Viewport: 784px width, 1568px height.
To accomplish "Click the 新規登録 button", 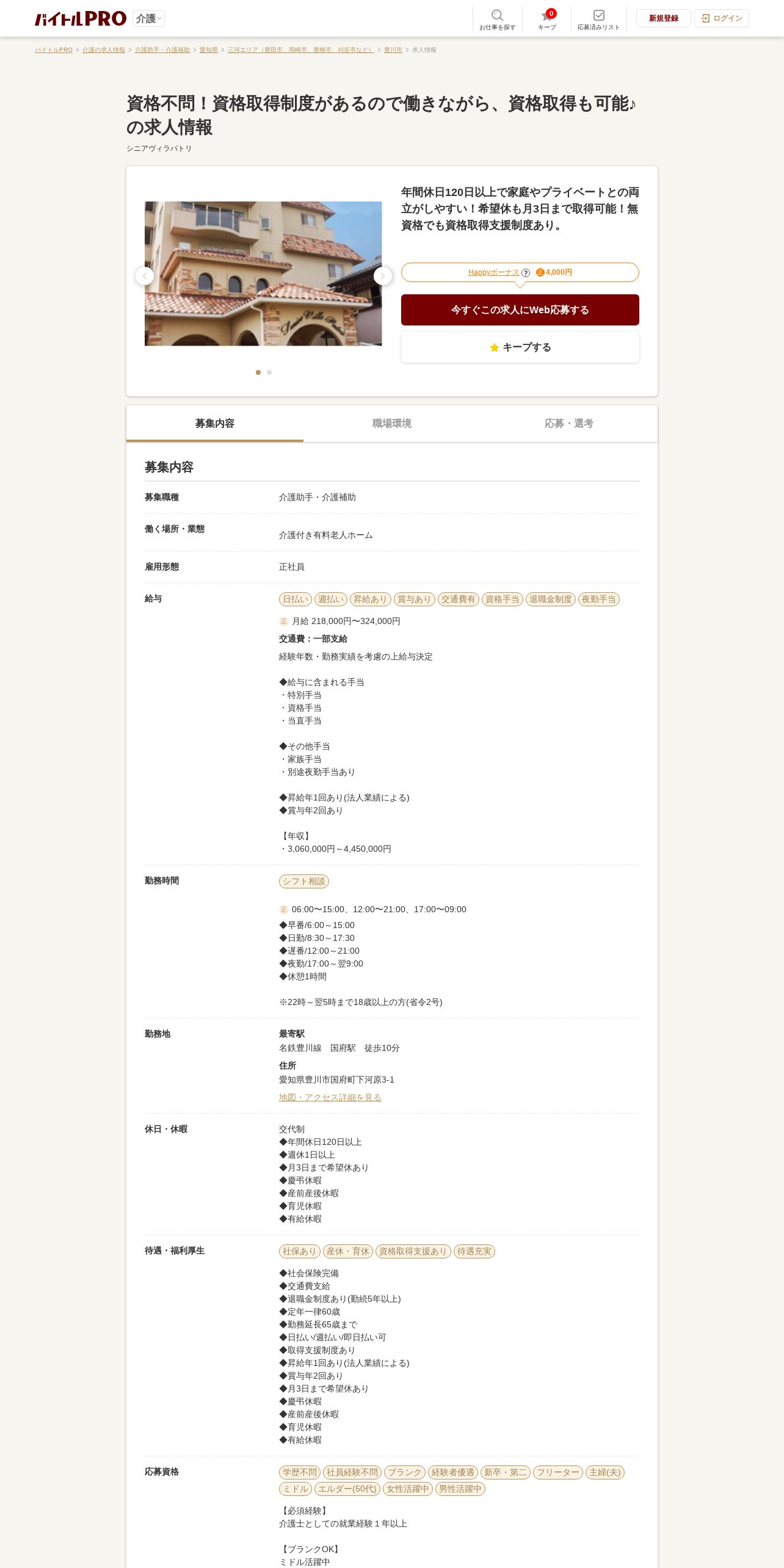I will coord(664,18).
